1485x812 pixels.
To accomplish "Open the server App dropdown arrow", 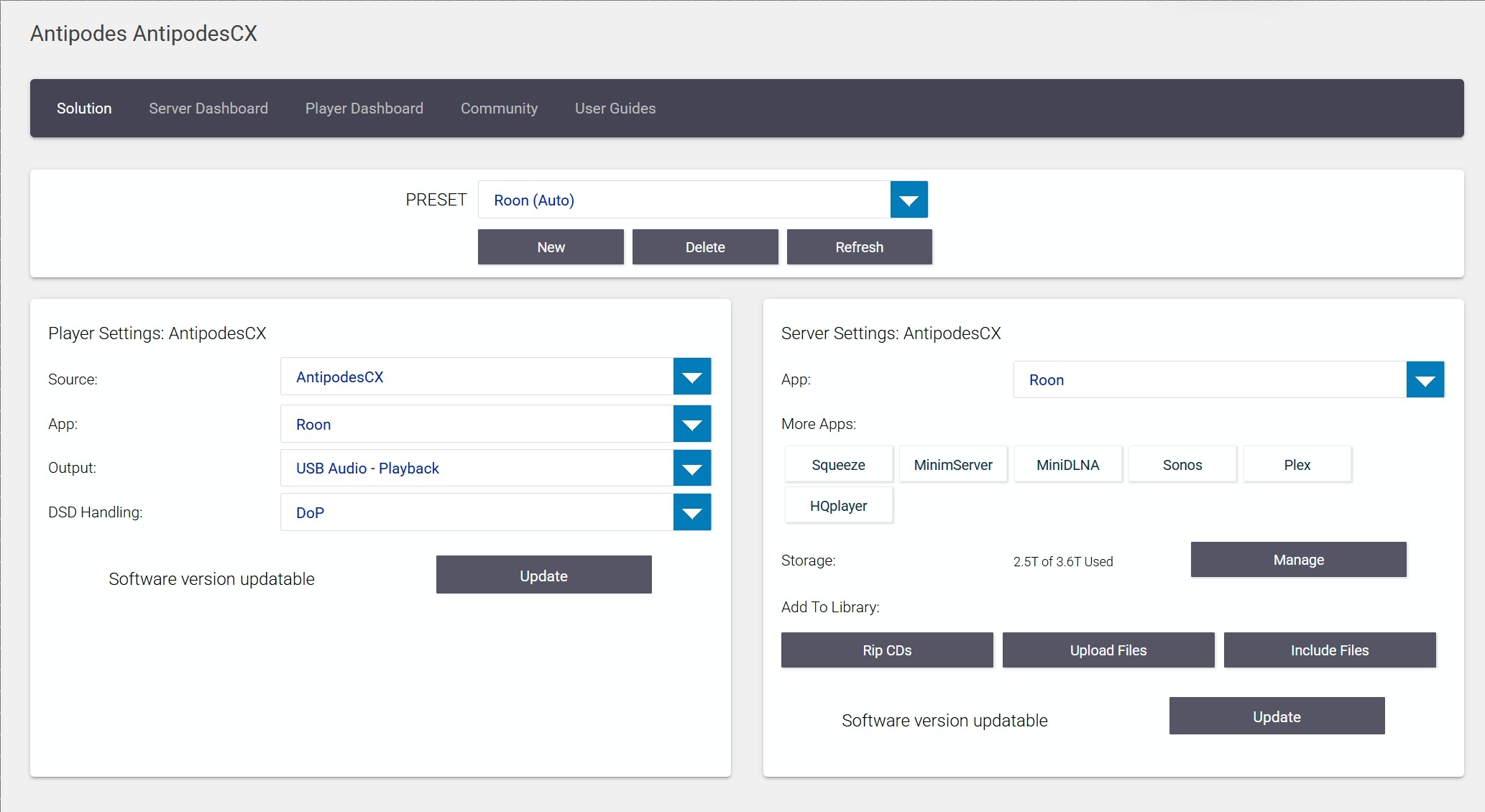I will (x=1425, y=379).
